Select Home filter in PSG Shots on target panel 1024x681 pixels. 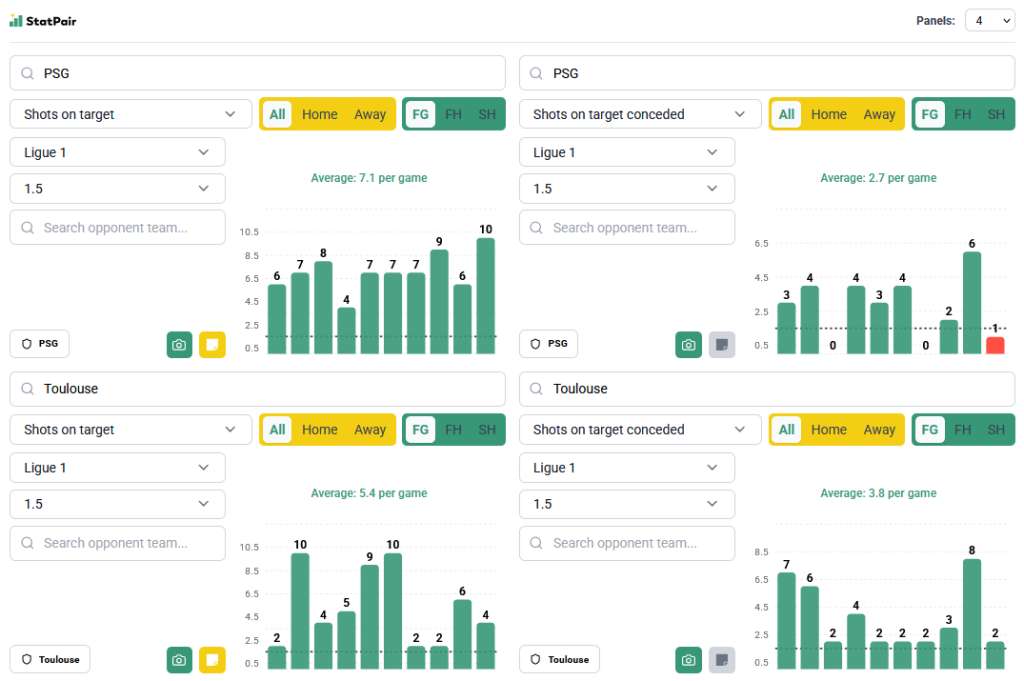tap(320, 114)
